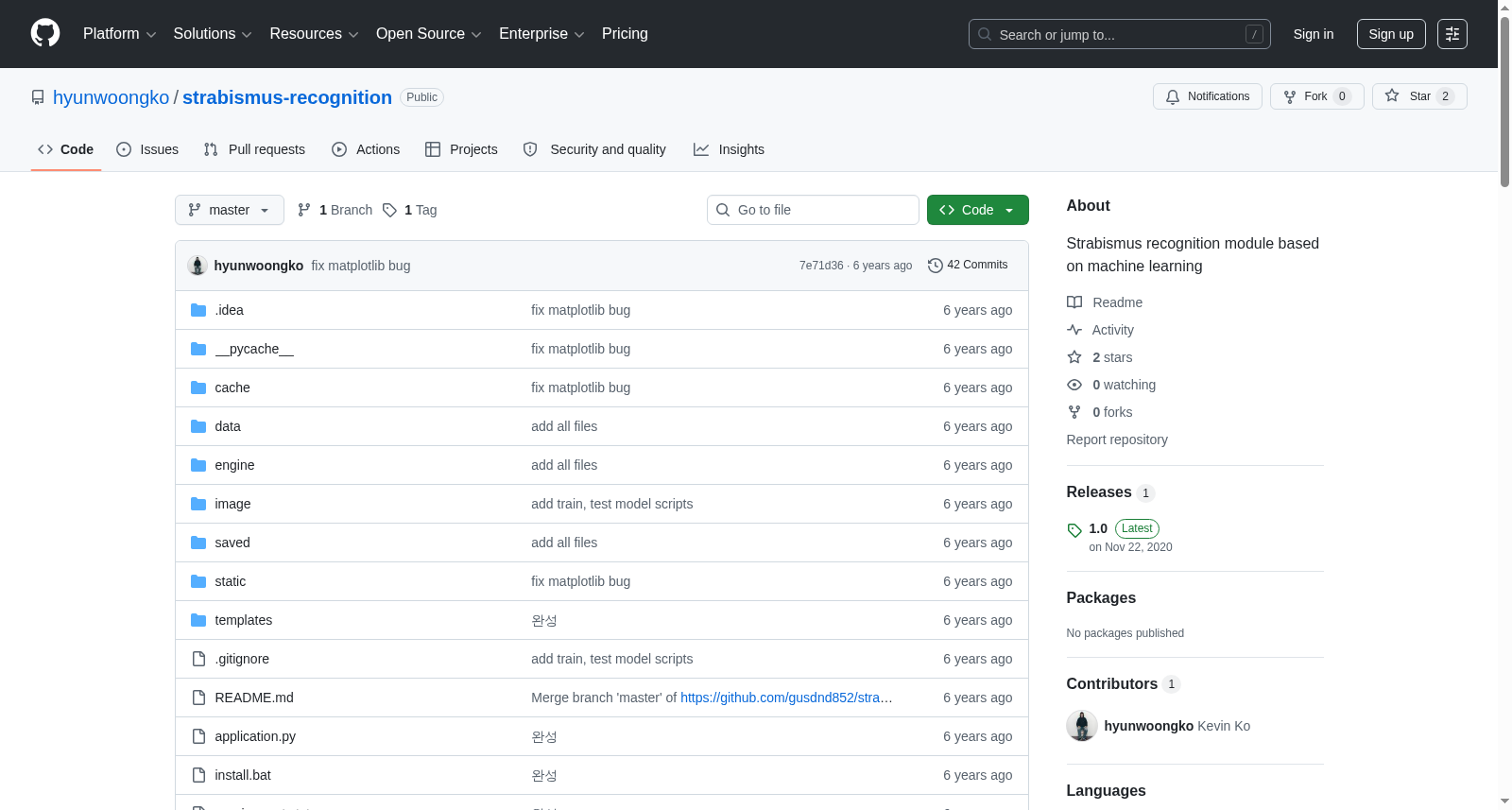The image size is (1512, 810).
Task: Open the saved folder
Action: pos(232,543)
